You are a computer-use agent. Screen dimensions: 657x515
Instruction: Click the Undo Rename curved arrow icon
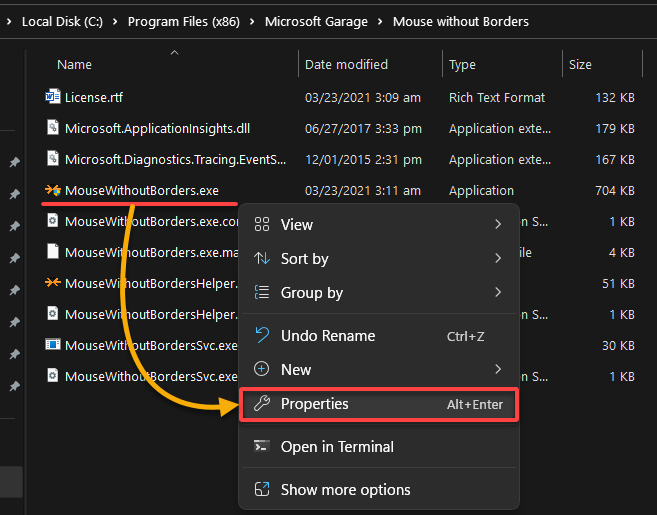coord(262,335)
